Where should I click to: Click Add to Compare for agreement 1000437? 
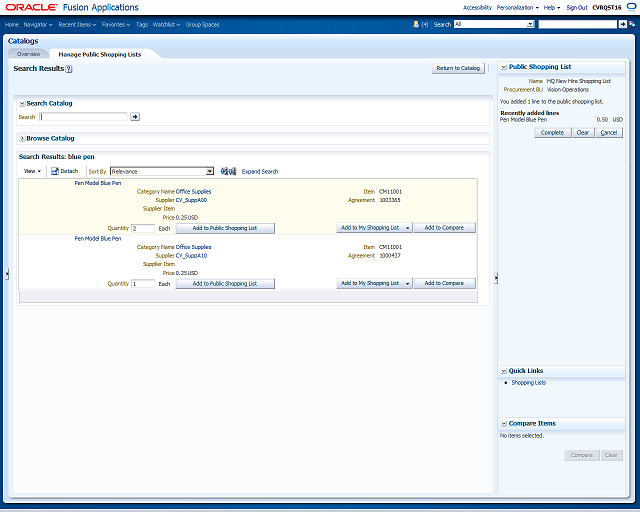[444, 283]
